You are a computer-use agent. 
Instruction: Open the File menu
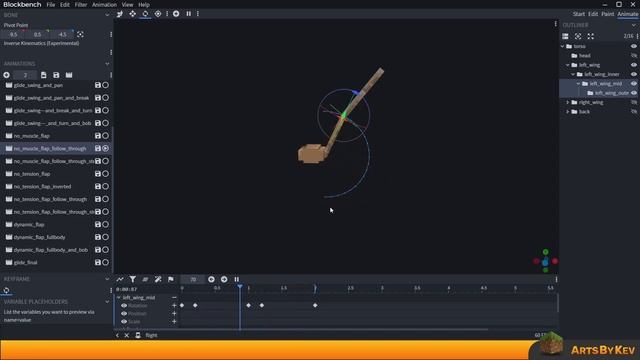click(x=51, y=5)
